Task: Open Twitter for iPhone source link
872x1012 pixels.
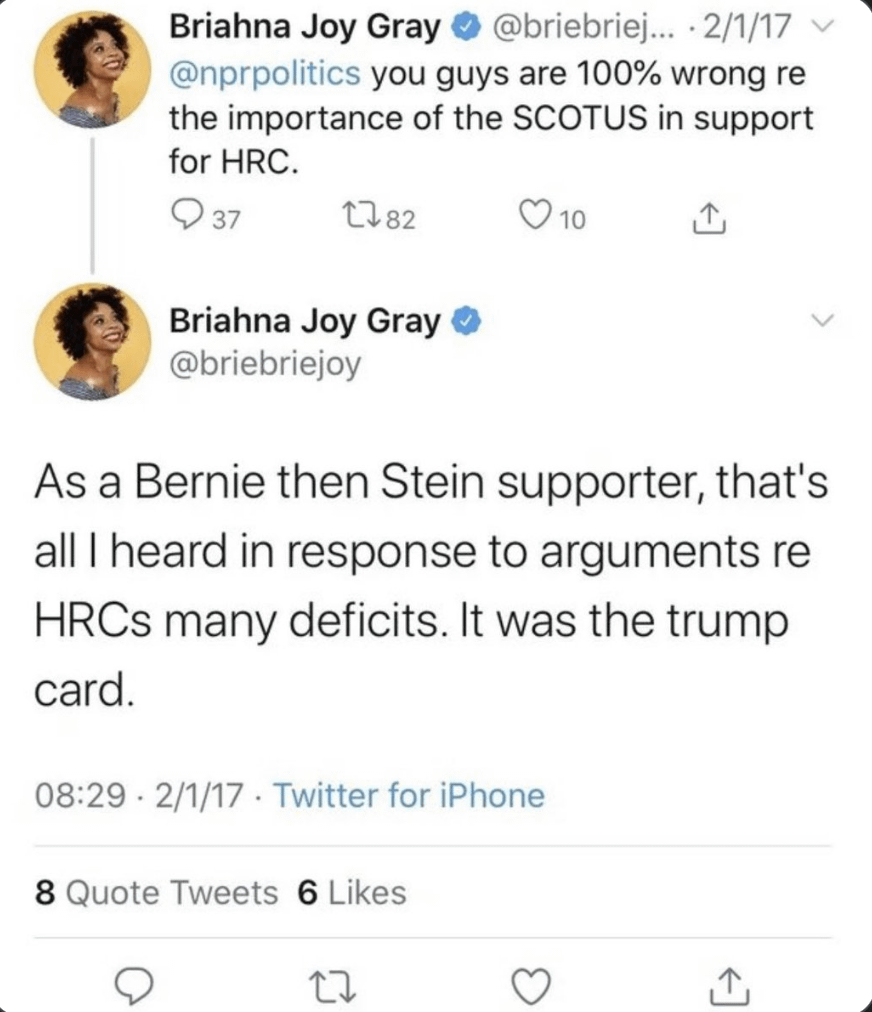Action: (408, 796)
